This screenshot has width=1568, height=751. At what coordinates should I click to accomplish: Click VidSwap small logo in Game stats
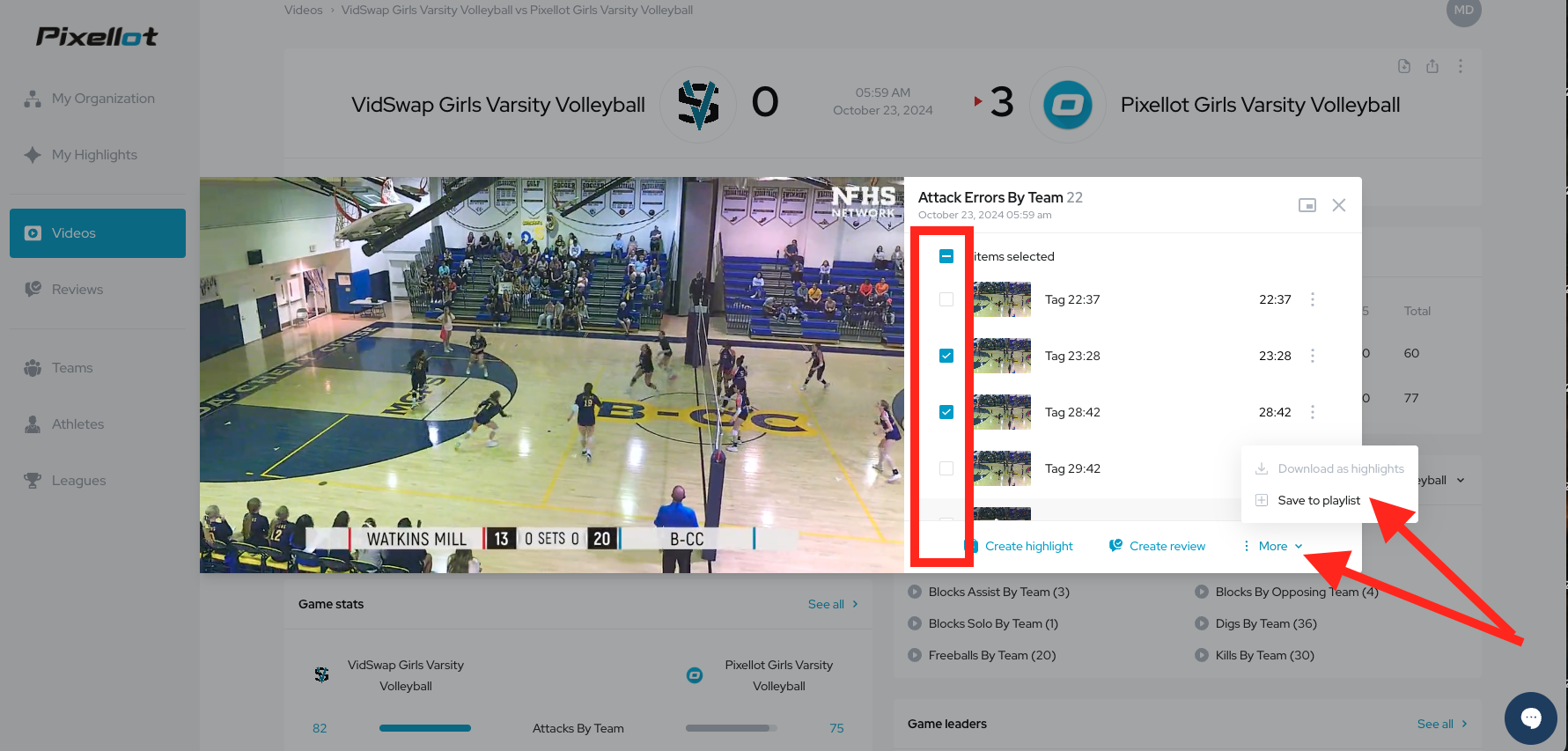(x=321, y=675)
